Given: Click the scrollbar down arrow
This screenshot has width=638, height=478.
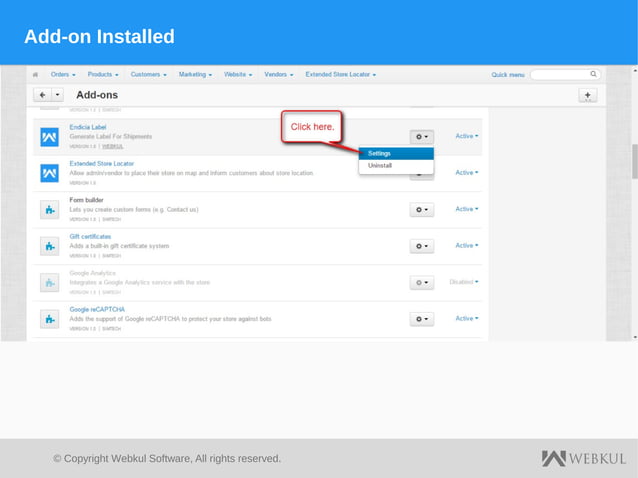Looking at the screenshot, I should click(x=635, y=337).
